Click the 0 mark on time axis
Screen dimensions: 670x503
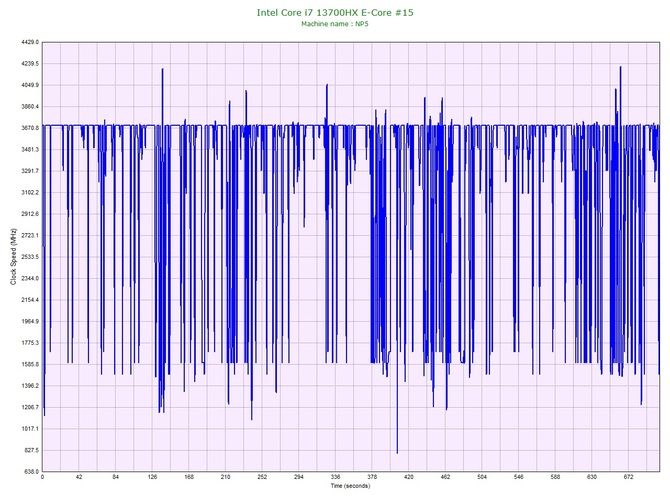coord(42,478)
